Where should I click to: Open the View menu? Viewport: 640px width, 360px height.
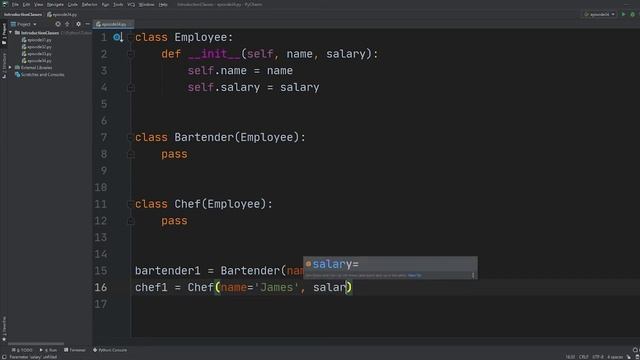[38, 4]
